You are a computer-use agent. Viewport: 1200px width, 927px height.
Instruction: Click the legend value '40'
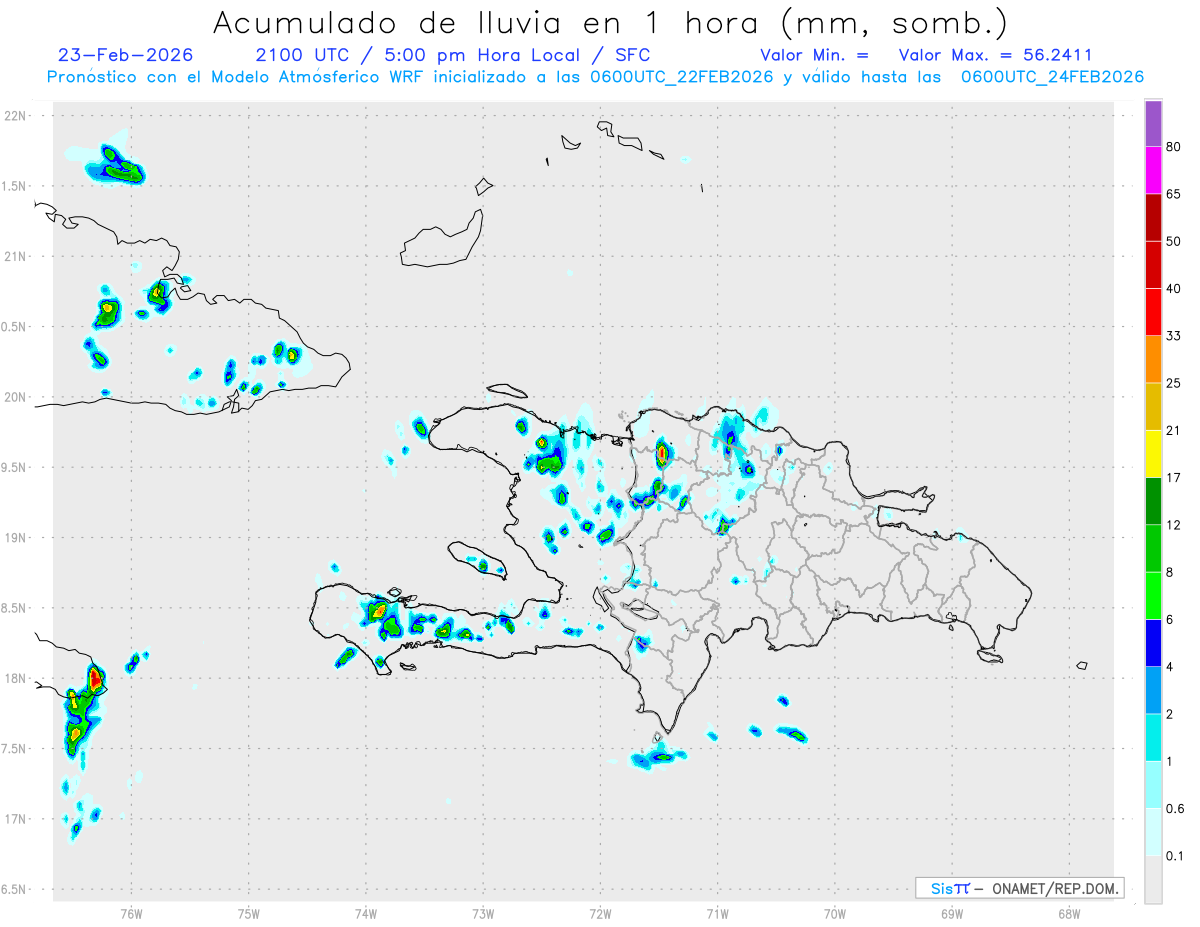(1174, 289)
